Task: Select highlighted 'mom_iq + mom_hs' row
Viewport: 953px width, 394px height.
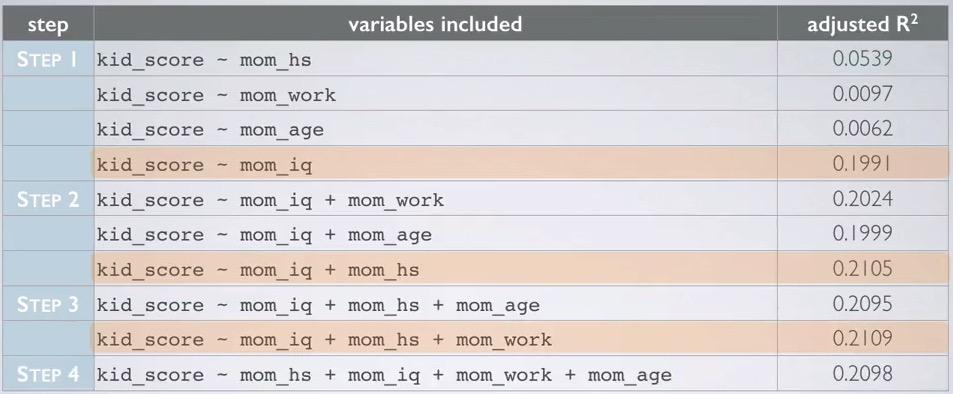Action: point(520,269)
